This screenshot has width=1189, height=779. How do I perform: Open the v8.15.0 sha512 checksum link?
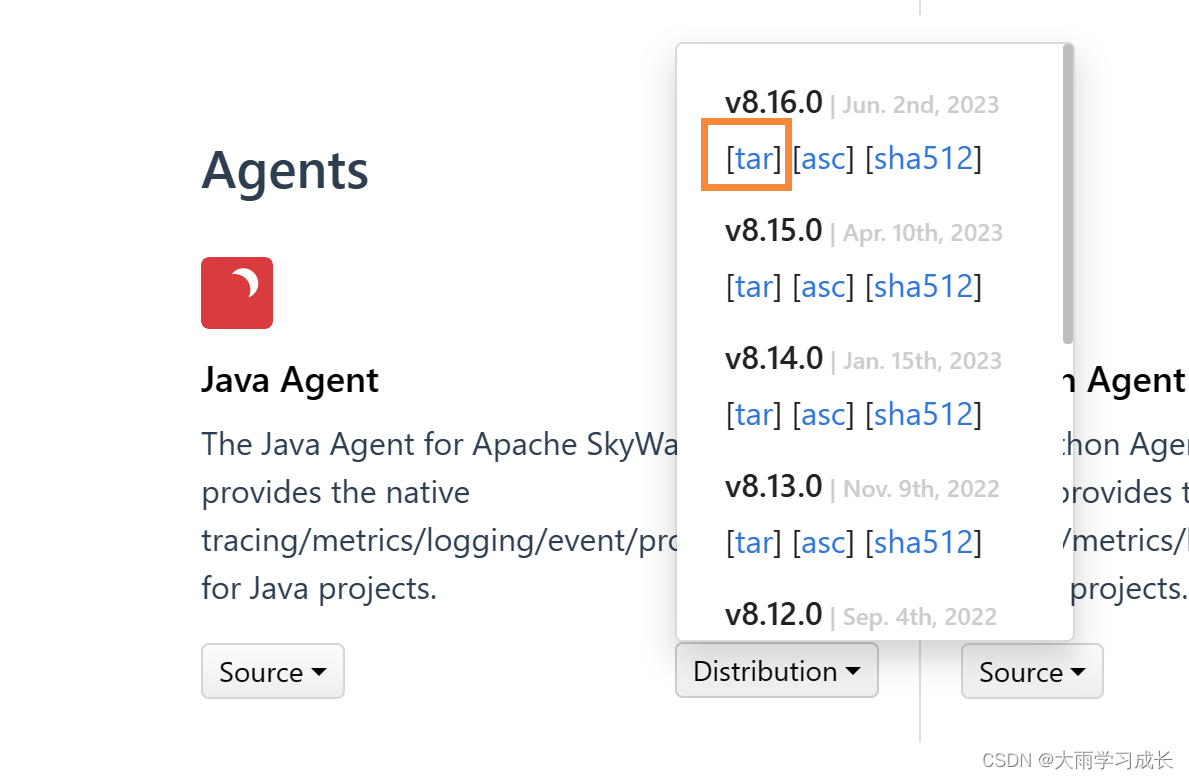coord(924,287)
